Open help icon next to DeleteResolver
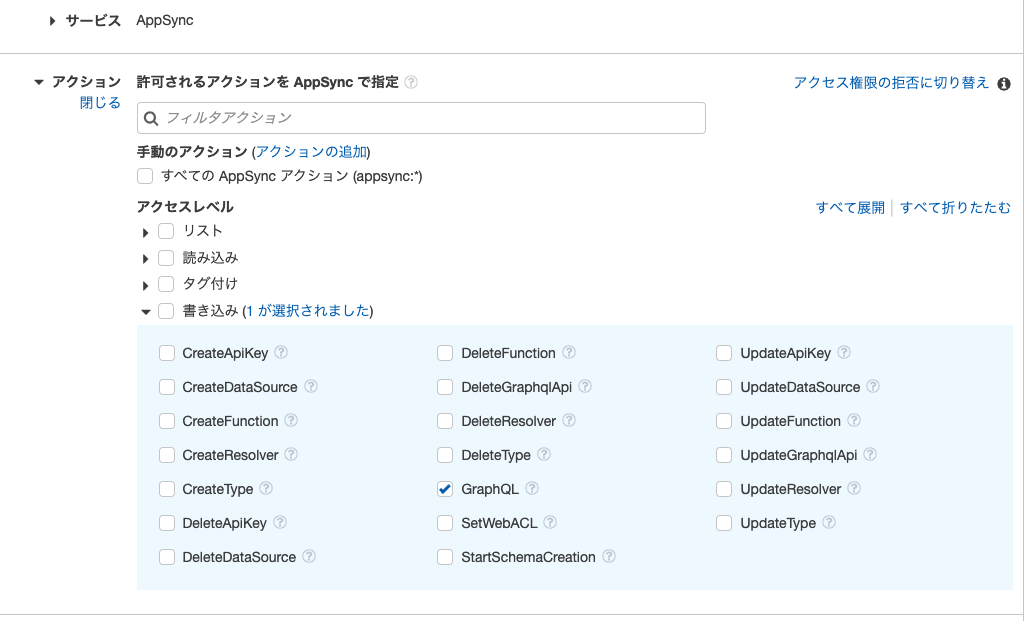The height and width of the screenshot is (621, 1031). point(569,420)
